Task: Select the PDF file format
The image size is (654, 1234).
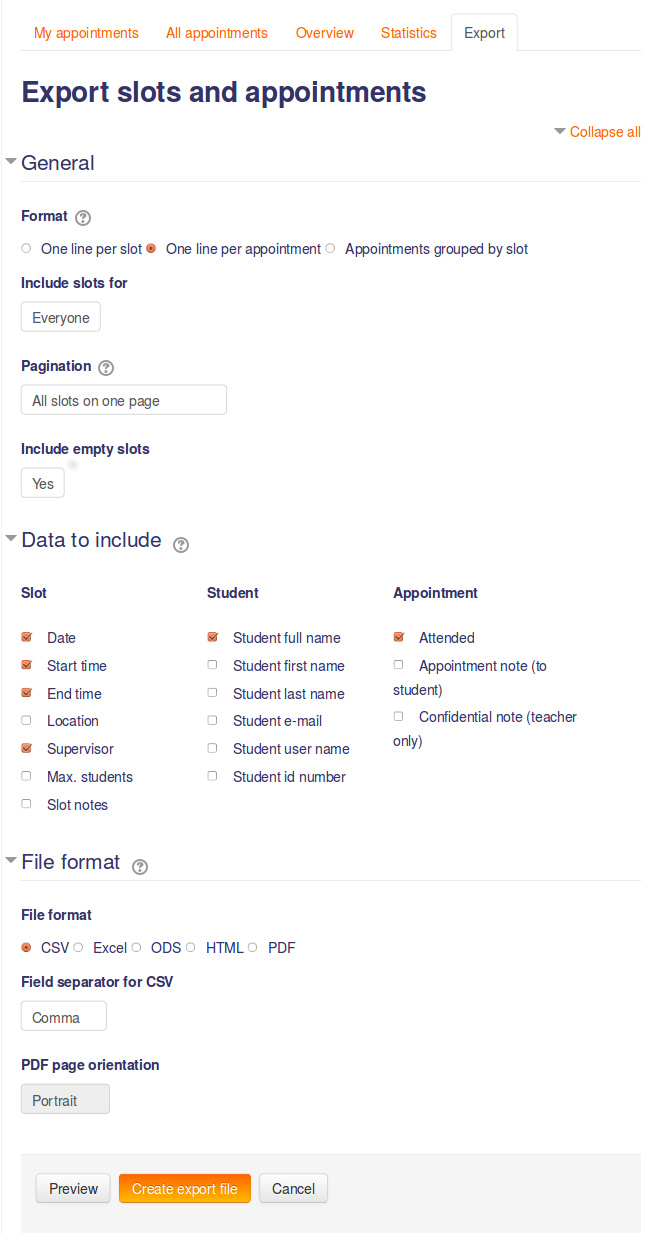Action: pyautogui.click(x=252, y=946)
